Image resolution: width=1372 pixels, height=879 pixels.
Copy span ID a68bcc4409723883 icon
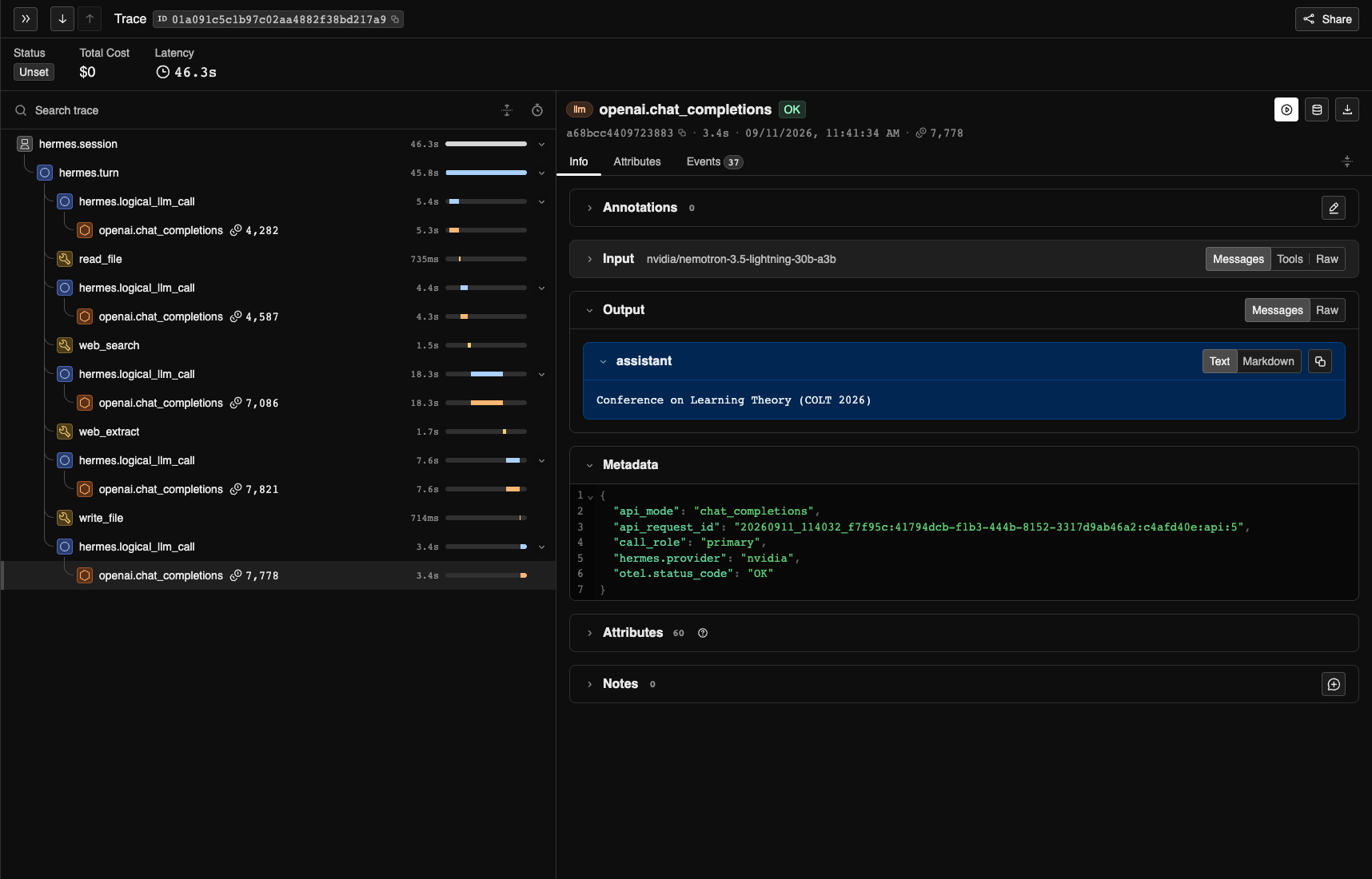[682, 133]
